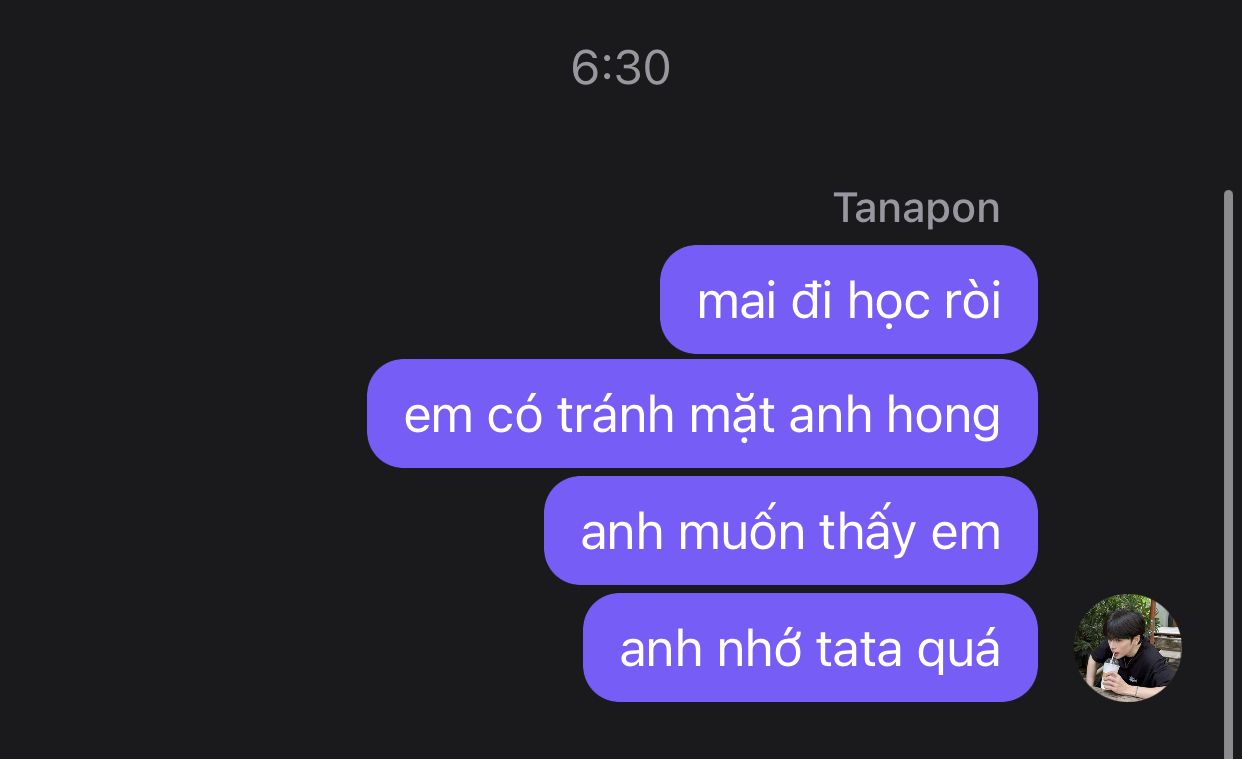Click the "anh muốn thấy em" bubble

point(791,530)
